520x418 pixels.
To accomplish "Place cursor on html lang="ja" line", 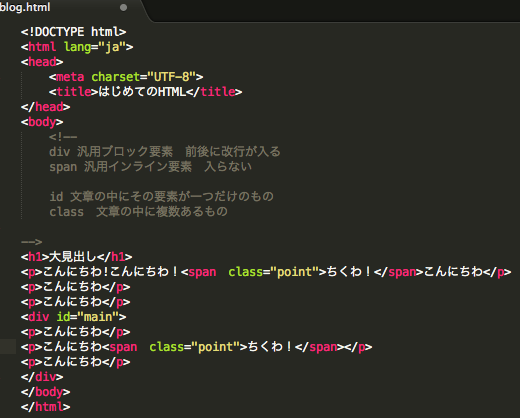I will 77,47.
